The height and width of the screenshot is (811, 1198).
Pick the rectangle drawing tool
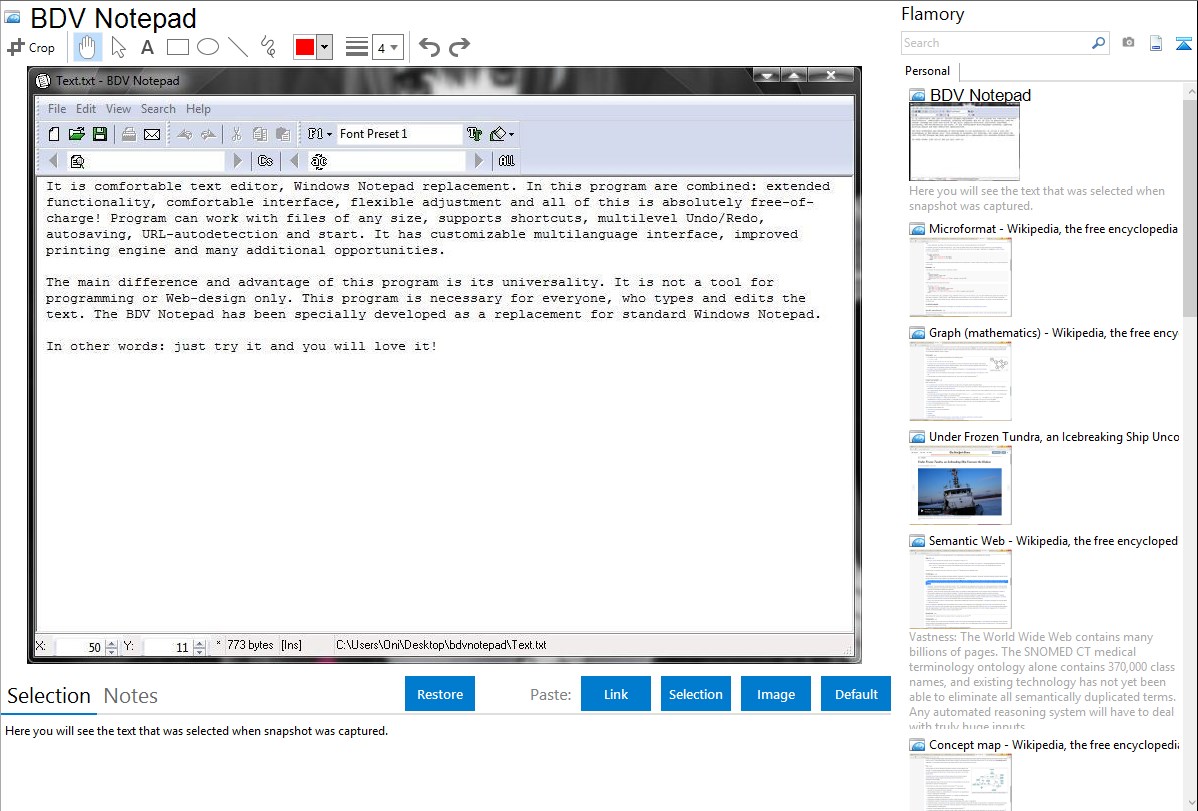pos(177,47)
